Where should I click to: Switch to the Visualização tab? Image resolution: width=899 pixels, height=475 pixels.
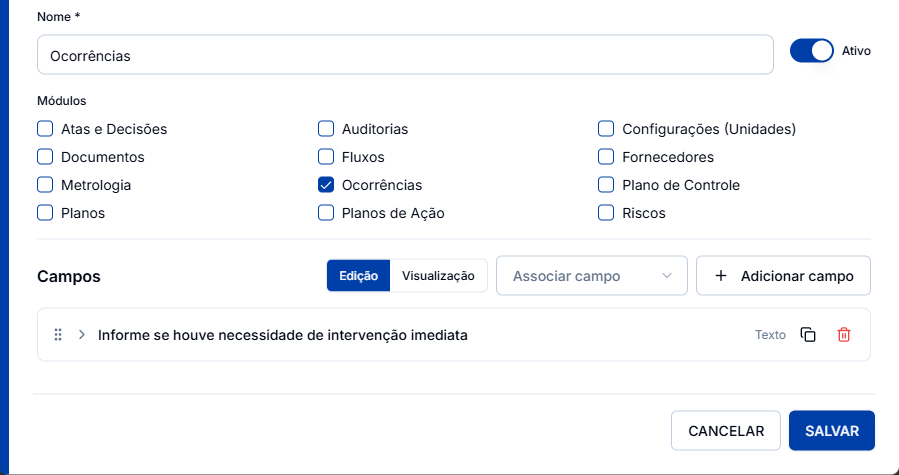438,276
